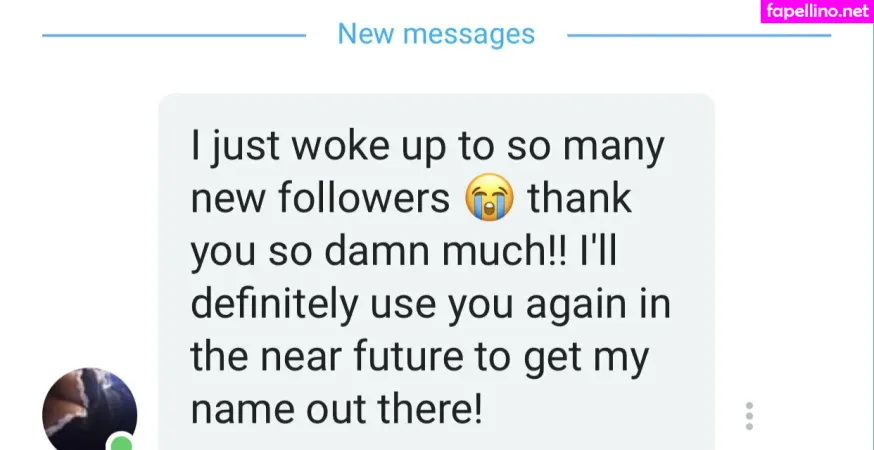Viewport: 874px width, 450px height.
Task: Click the word "thank" after the emoji
Action: point(580,200)
